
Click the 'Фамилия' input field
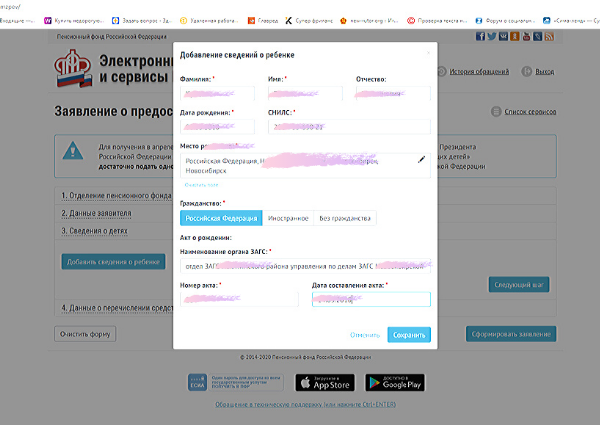(x=220, y=94)
